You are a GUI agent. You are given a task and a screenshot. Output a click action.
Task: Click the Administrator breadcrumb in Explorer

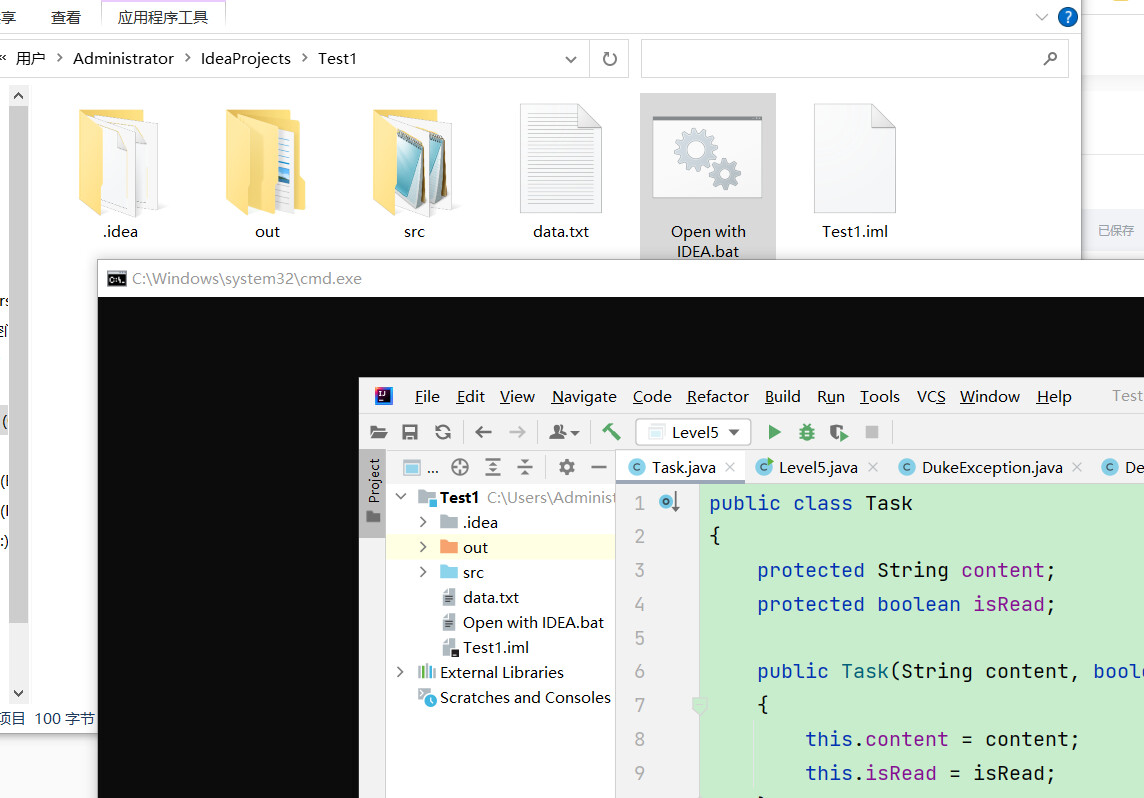(x=123, y=58)
